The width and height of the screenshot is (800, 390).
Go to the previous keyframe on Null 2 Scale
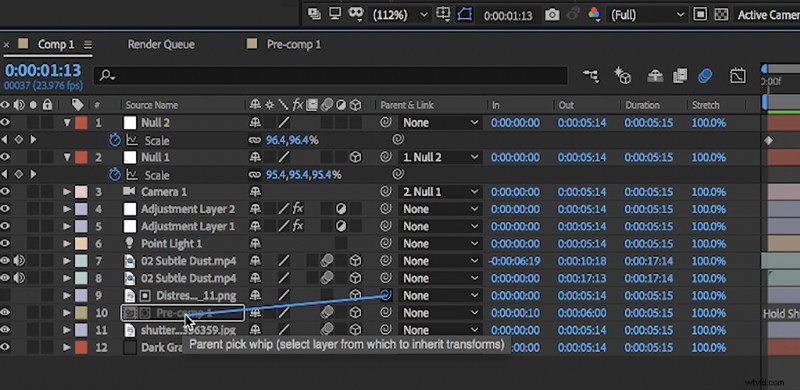(5, 139)
